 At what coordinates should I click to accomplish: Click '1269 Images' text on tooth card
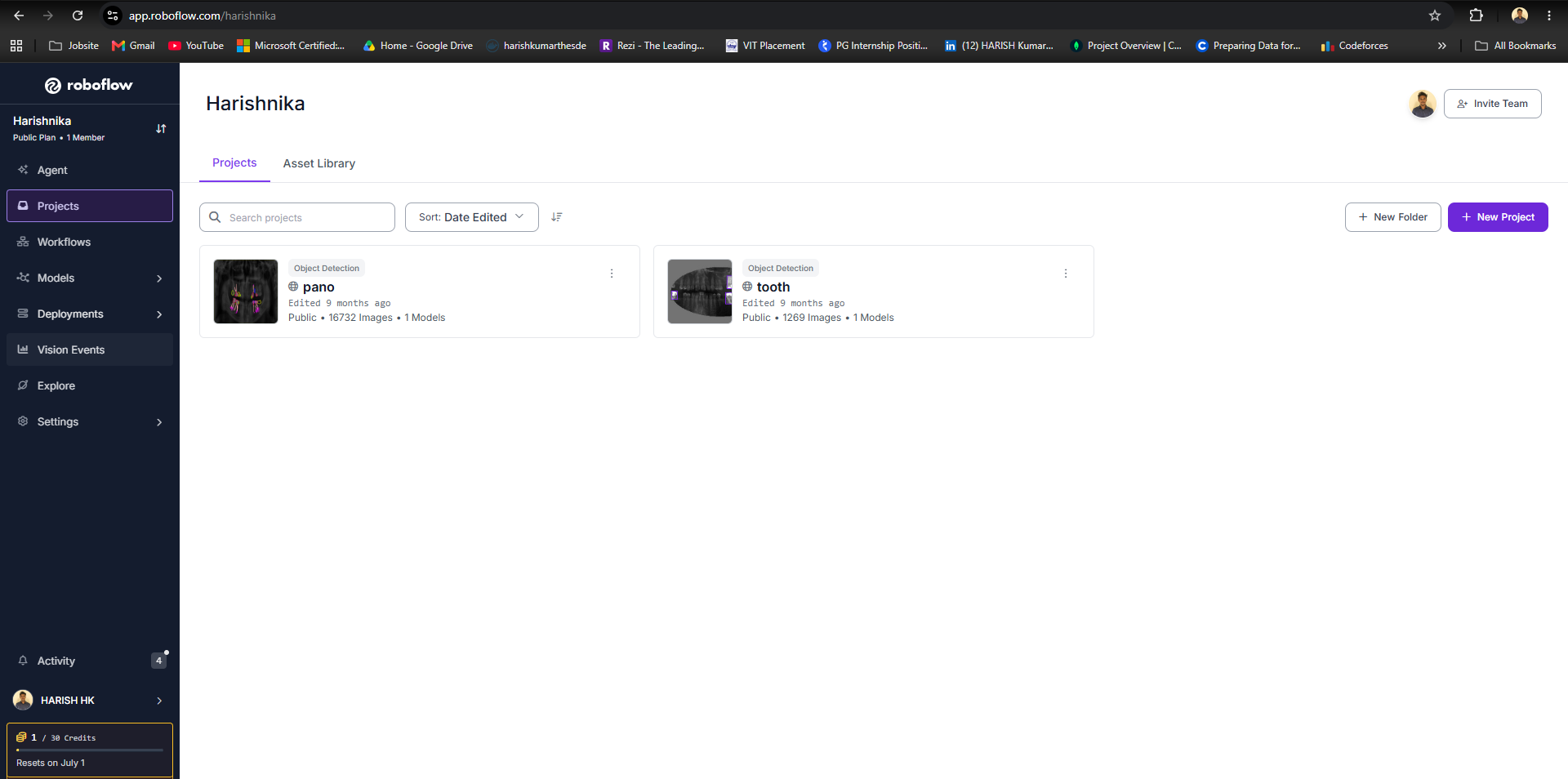click(x=812, y=318)
